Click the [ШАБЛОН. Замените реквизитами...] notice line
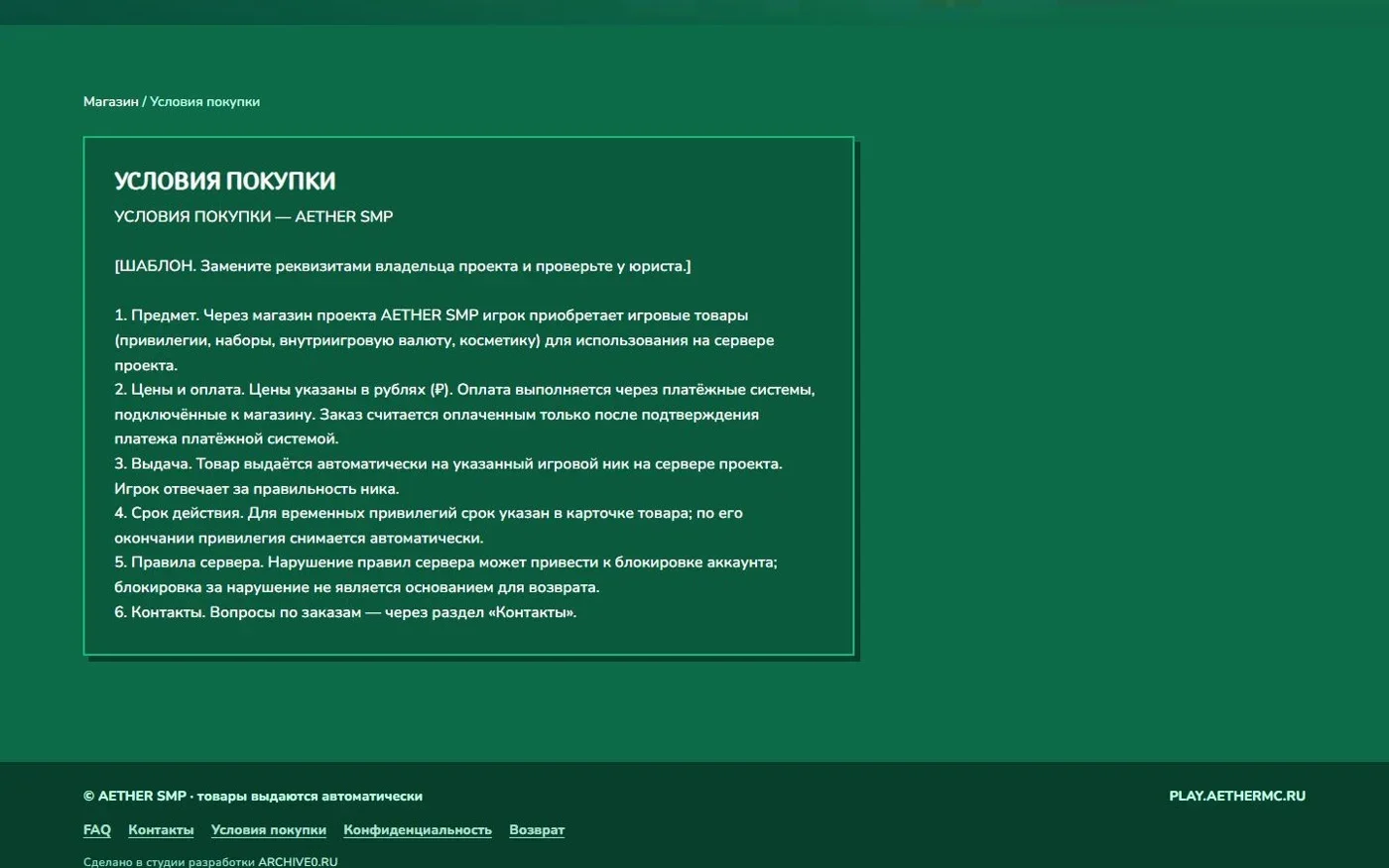Image resolution: width=1389 pixels, height=868 pixels. click(403, 266)
